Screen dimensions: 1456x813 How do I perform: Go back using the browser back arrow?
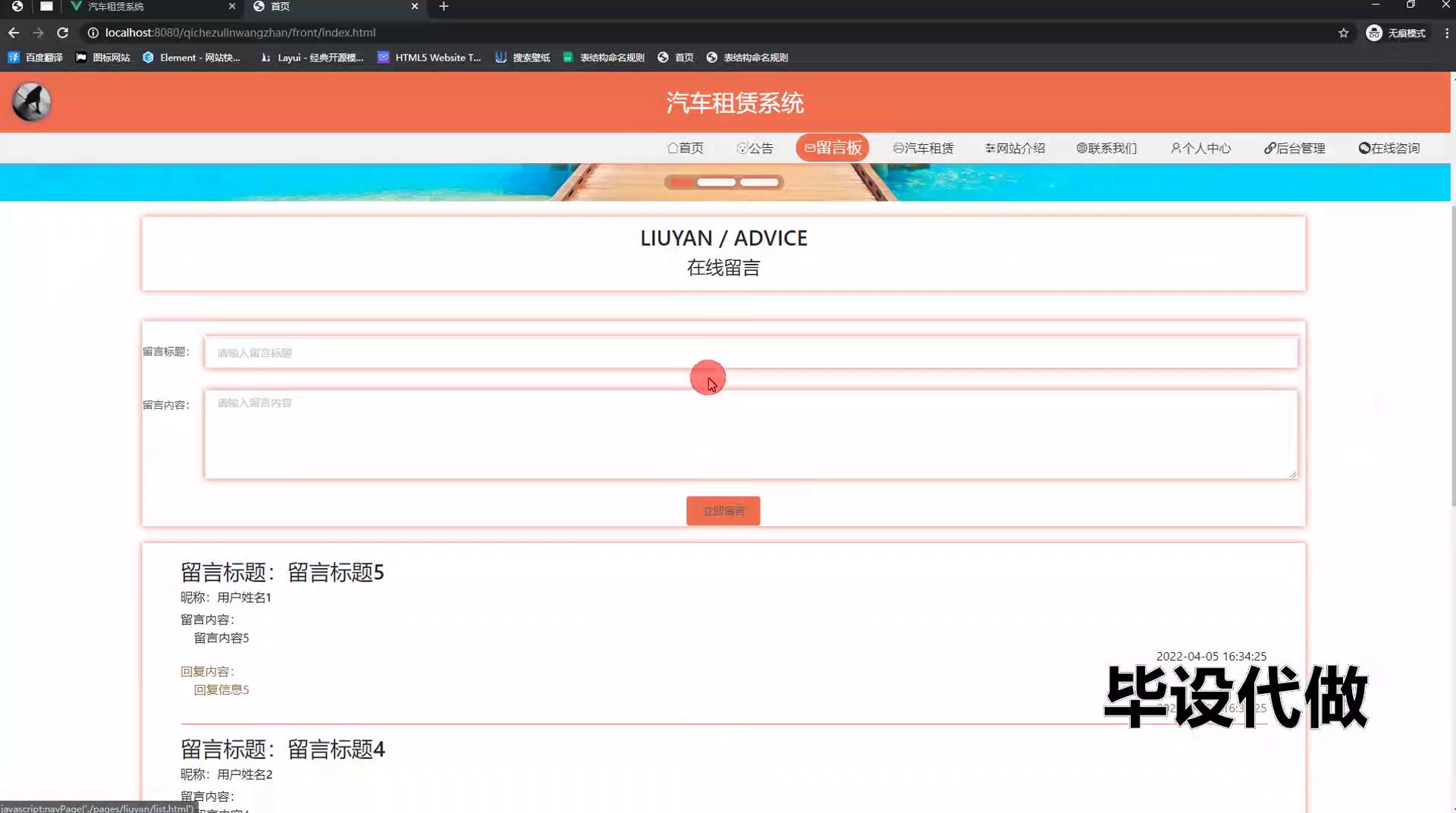point(14,33)
